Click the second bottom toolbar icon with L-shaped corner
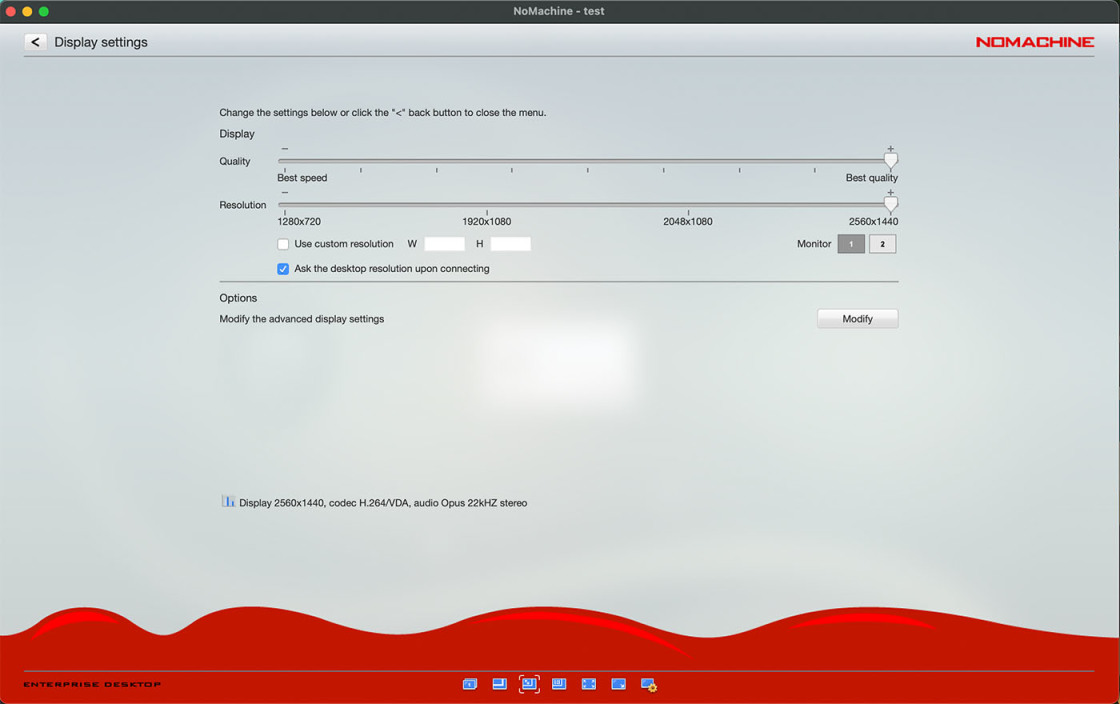1120x704 pixels. (x=499, y=684)
